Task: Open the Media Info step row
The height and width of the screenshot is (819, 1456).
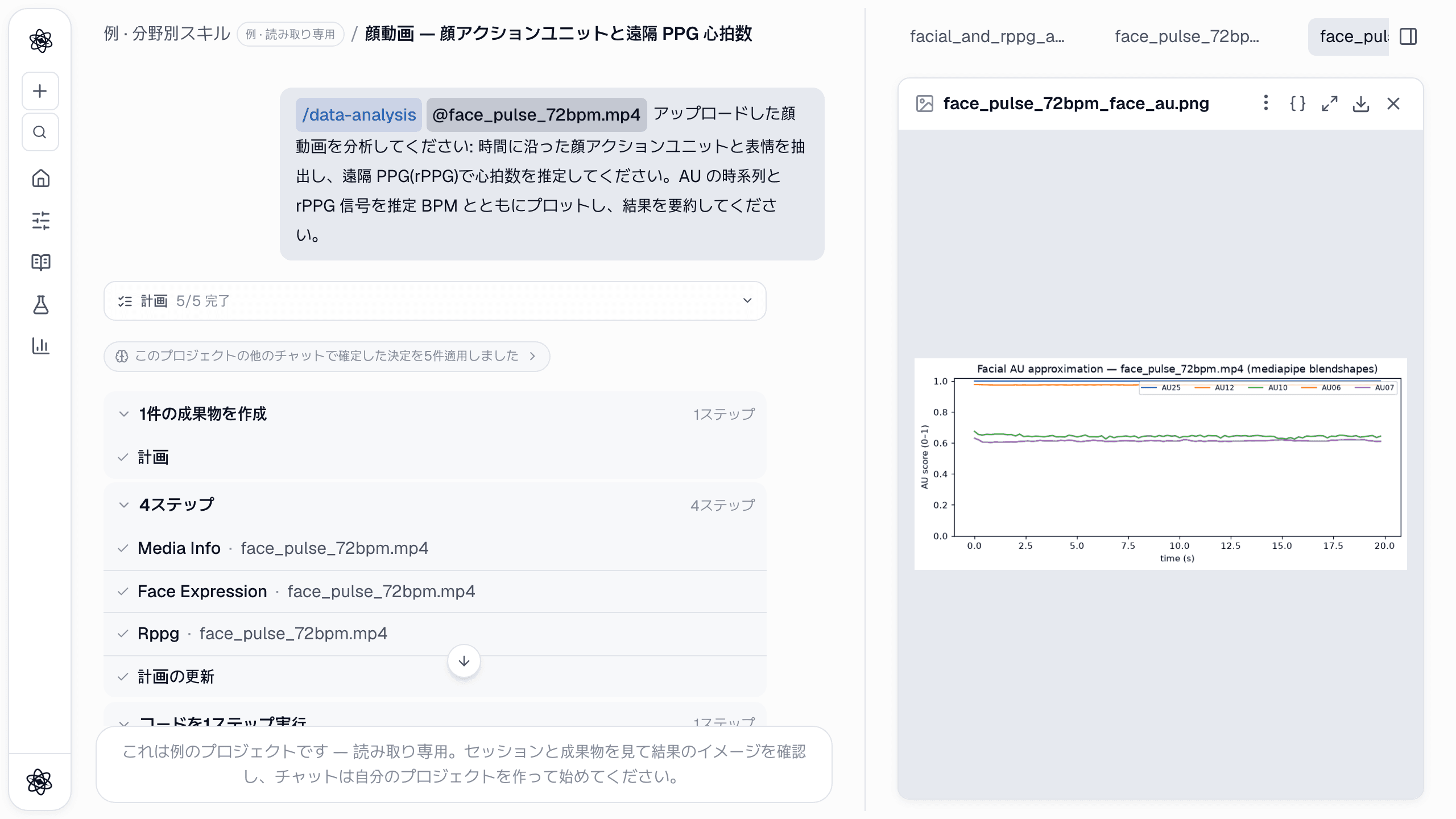Action: click(435, 548)
